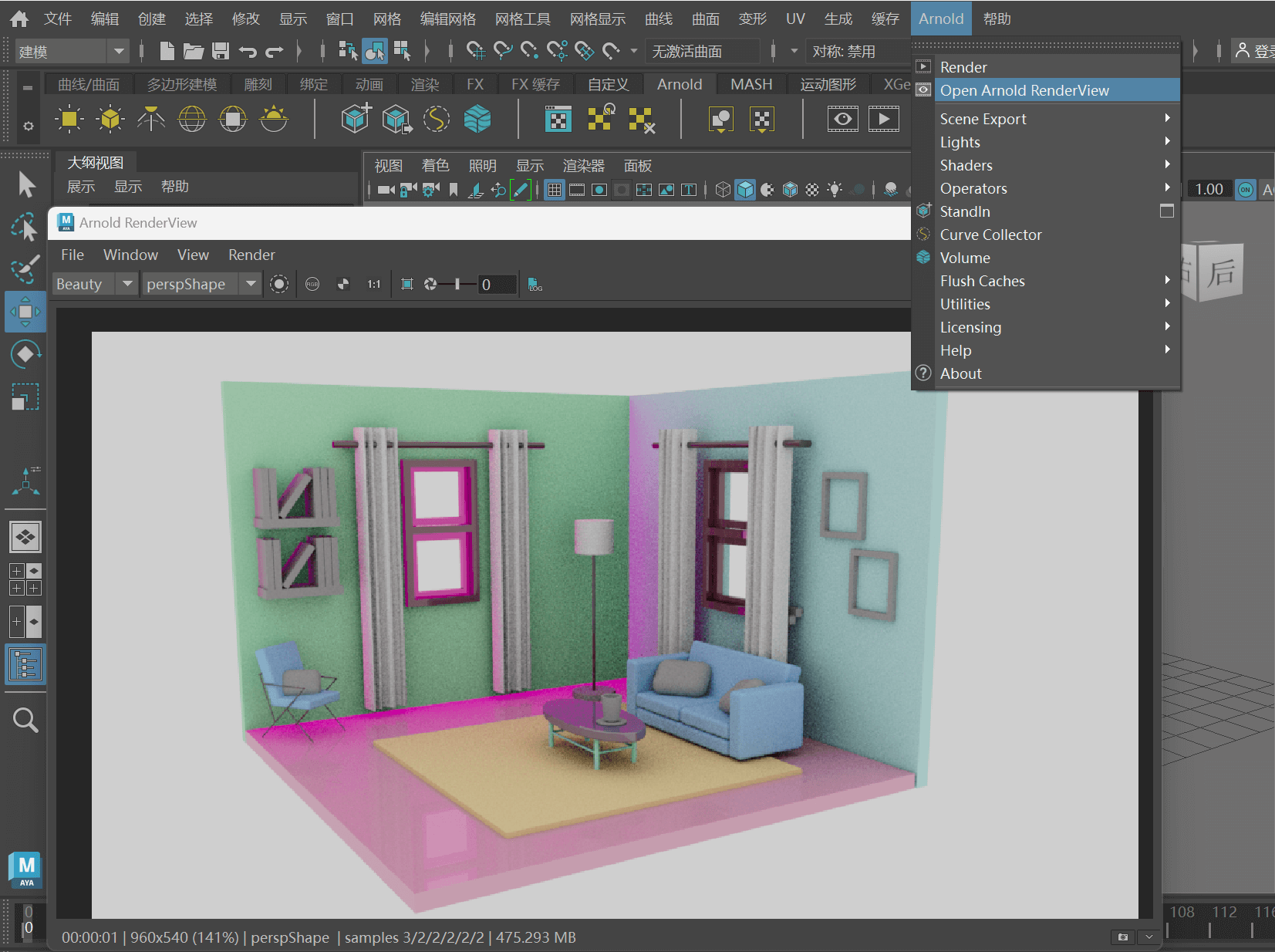Image resolution: width=1275 pixels, height=952 pixels.
Task: Click the search magnifier in left sidebar
Action: (25, 720)
